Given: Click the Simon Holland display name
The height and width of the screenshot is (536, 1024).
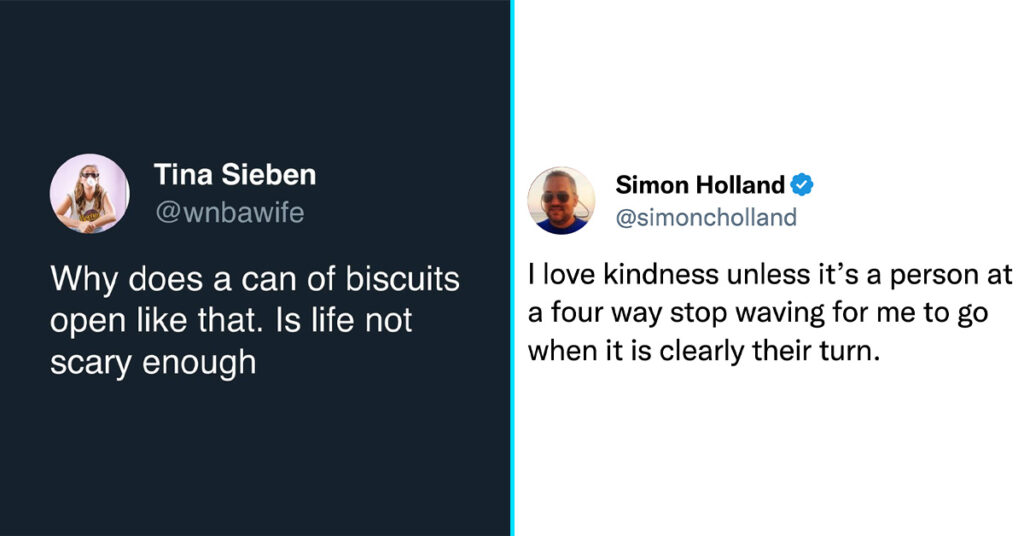Looking at the screenshot, I should [x=699, y=185].
